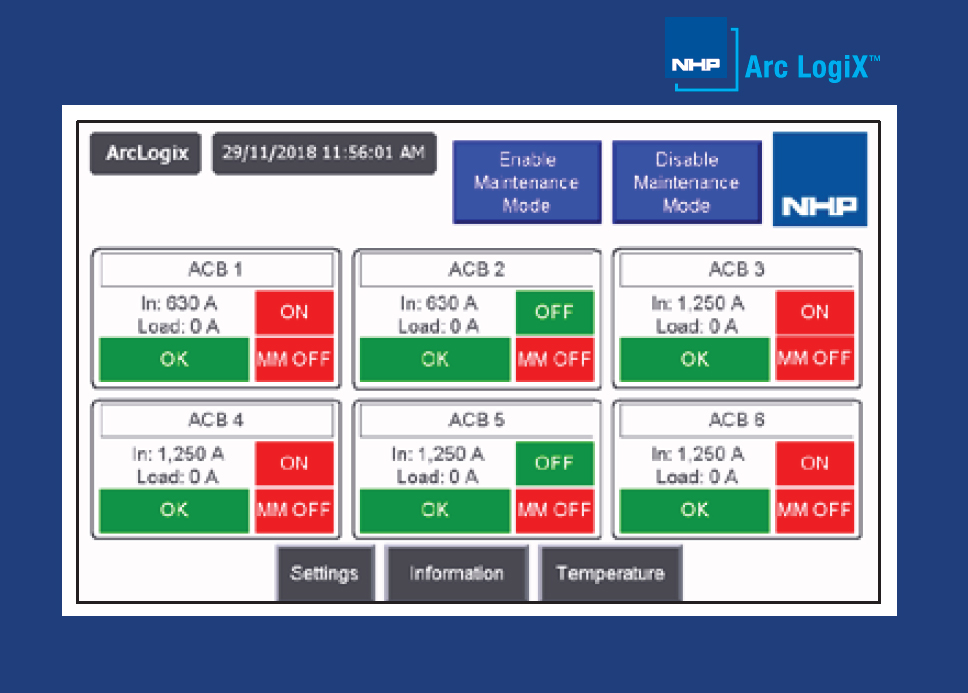Switch to the Temperature tab
The image size is (968, 693).
[x=610, y=574]
